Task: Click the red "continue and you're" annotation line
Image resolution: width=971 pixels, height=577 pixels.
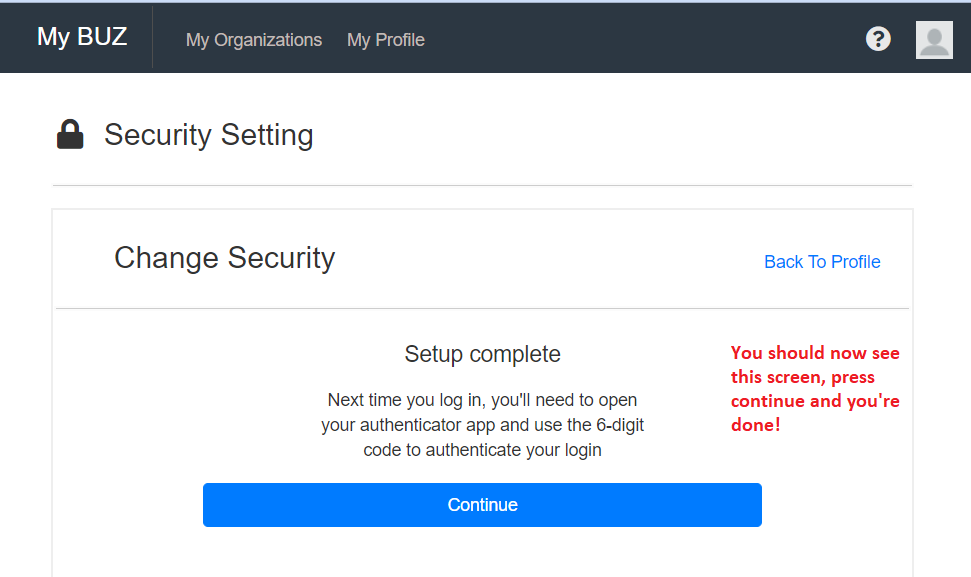Action: tap(815, 401)
